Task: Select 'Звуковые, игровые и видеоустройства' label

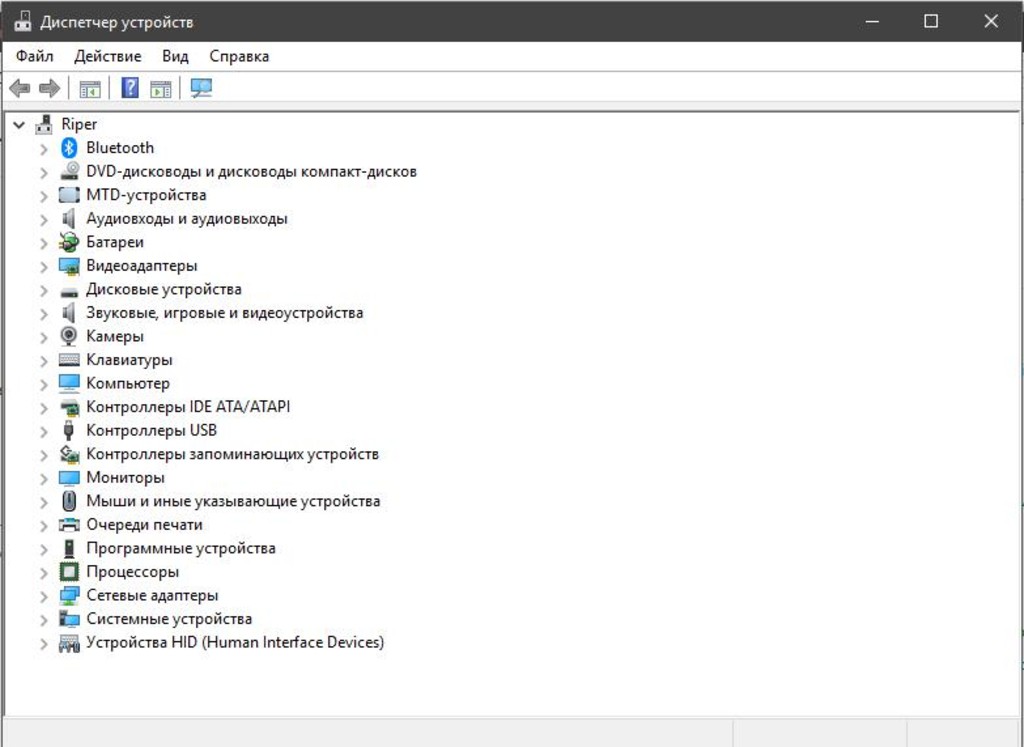Action: point(225,312)
